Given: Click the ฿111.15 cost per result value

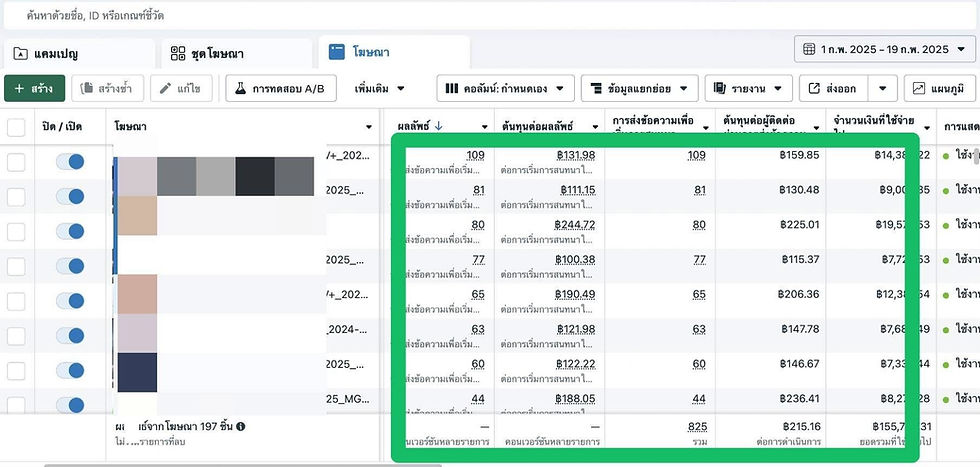Looking at the screenshot, I should click(578, 190).
